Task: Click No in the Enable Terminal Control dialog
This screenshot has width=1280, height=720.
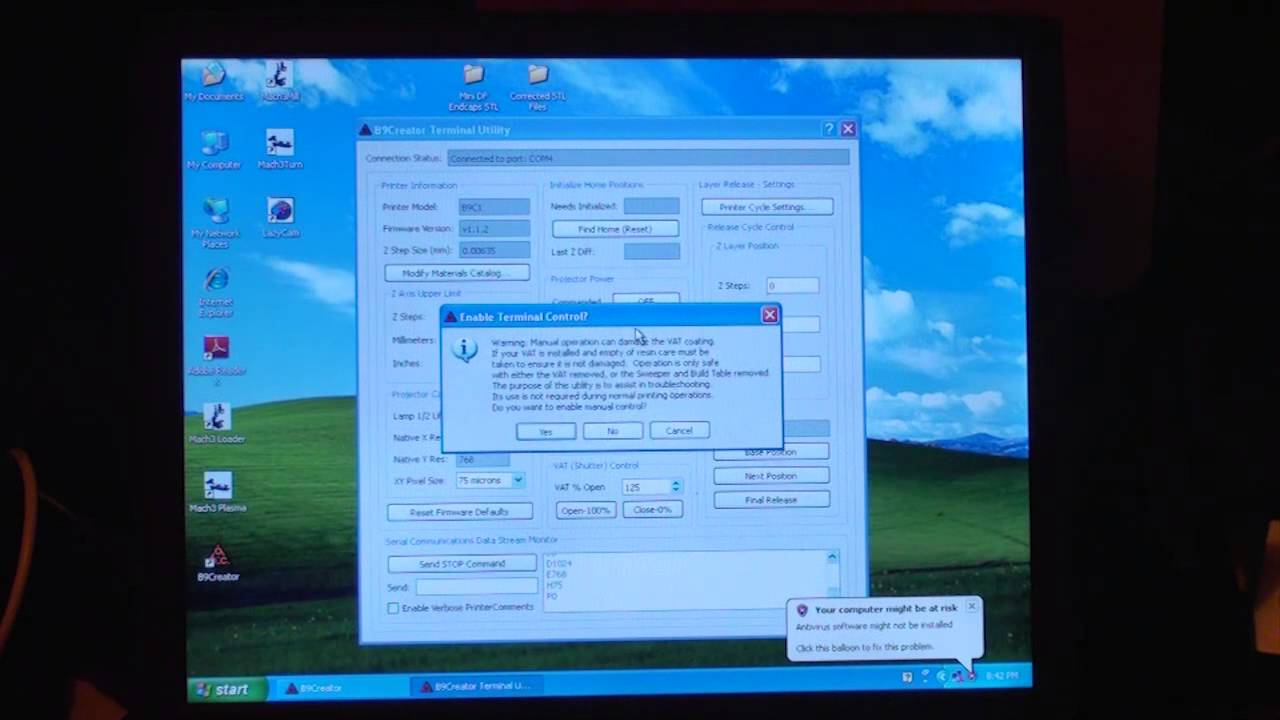Action: [612, 431]
